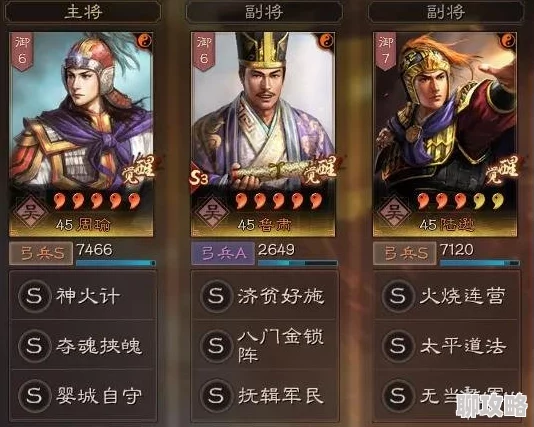Open 陆逊 general portrait card
The width and height of the screenshot is (534, 427).
[445, 135]
